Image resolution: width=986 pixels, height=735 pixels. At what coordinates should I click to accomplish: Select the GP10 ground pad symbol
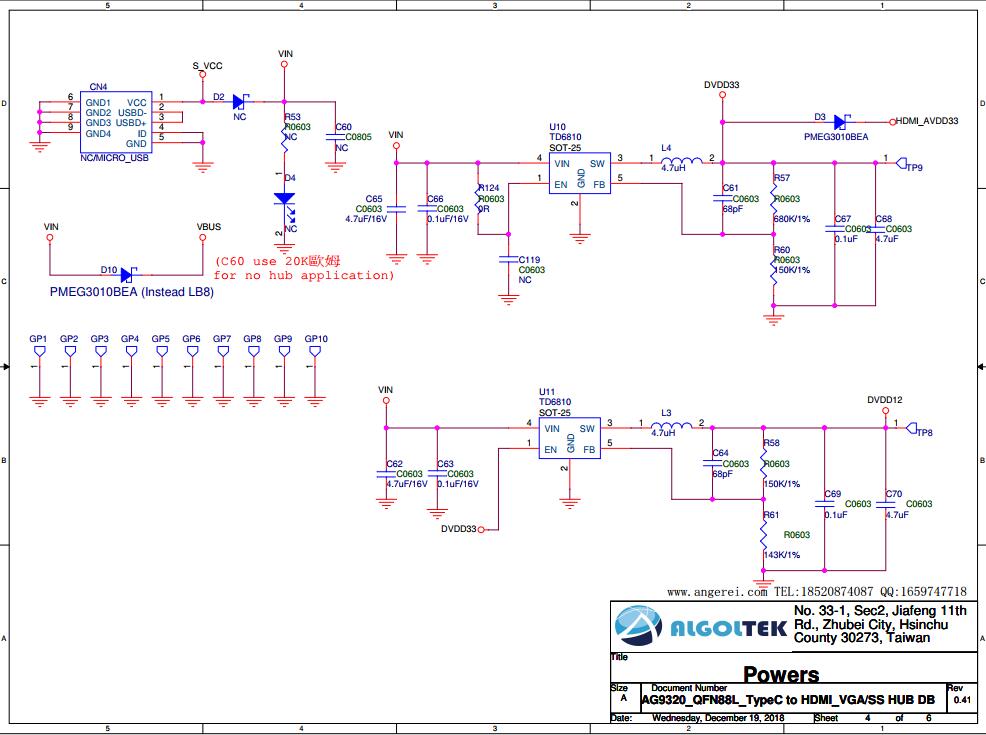(314, 352)
